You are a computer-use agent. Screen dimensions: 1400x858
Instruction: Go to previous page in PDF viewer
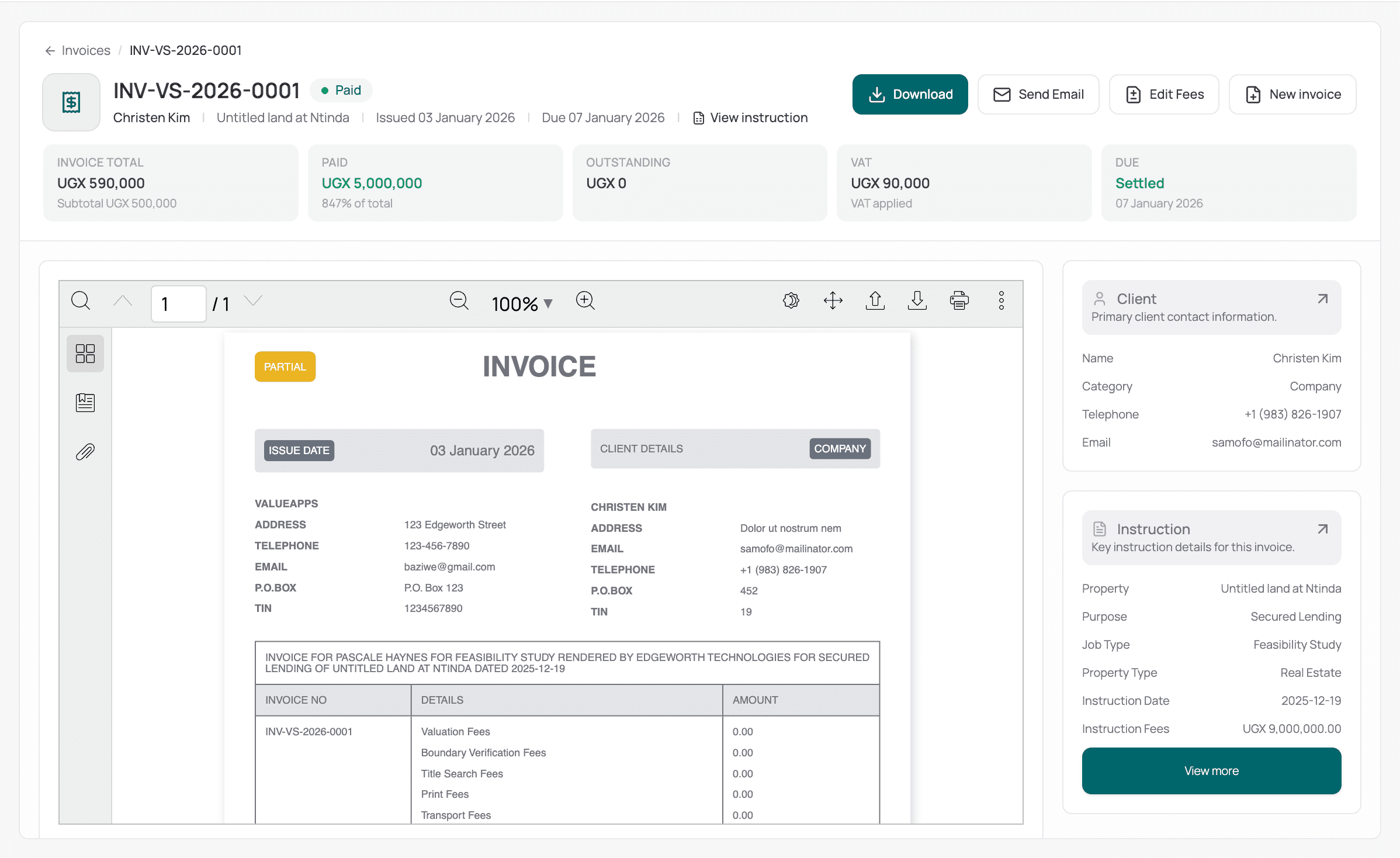[123, 301]
